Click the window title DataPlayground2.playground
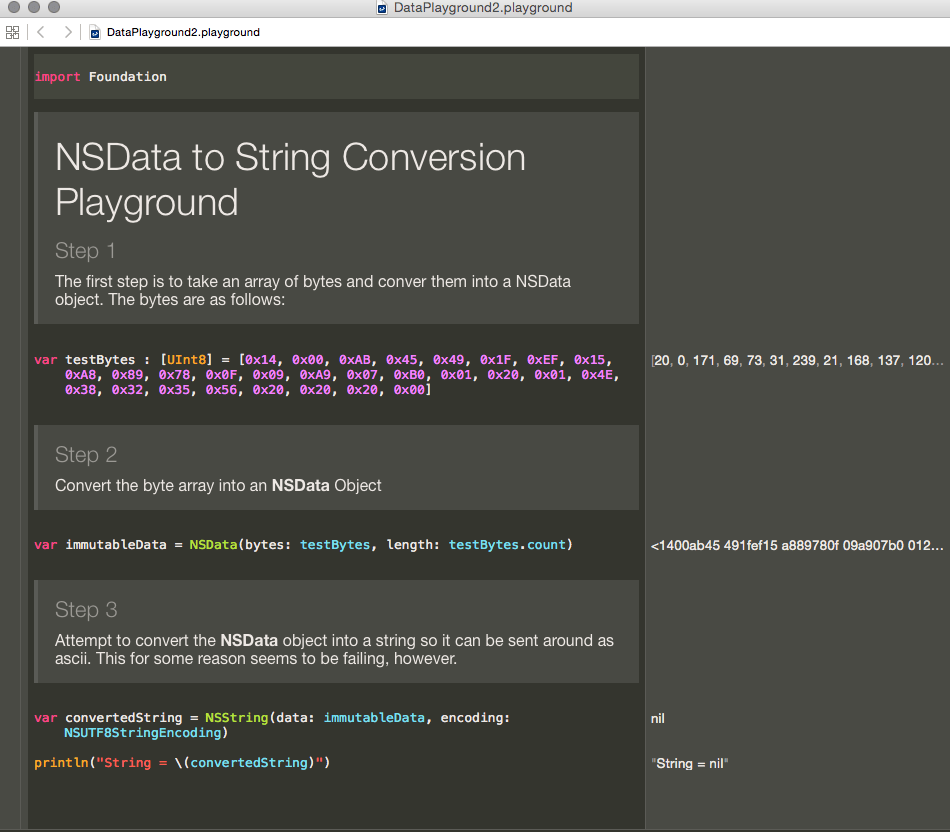 [x=482, y=7]
